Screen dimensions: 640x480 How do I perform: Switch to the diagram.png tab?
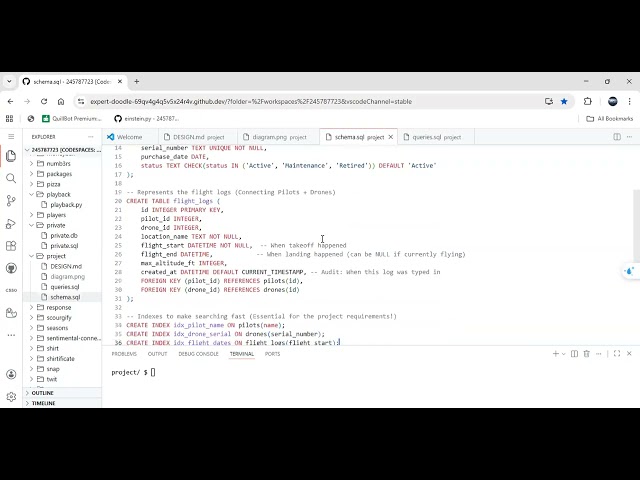[x=278, y=137]
